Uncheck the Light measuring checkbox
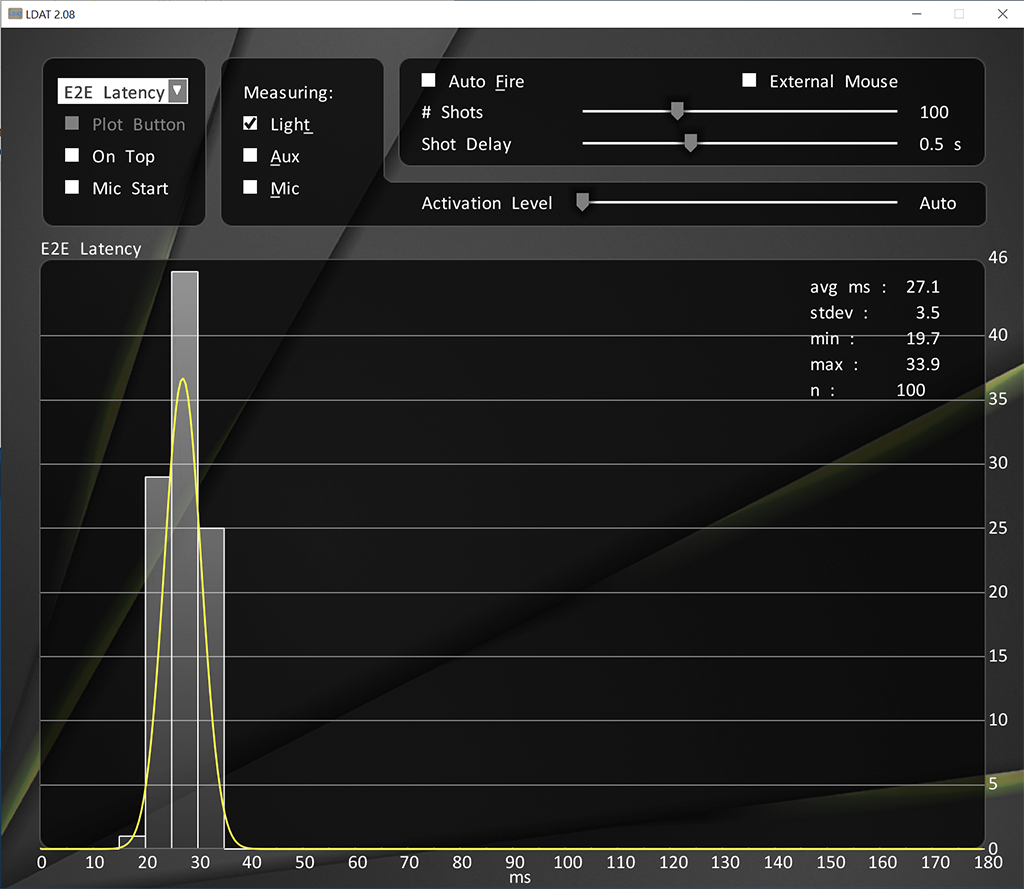This screenshot has height=889, width=1024. pyautogui.click(x=250, y=123)
